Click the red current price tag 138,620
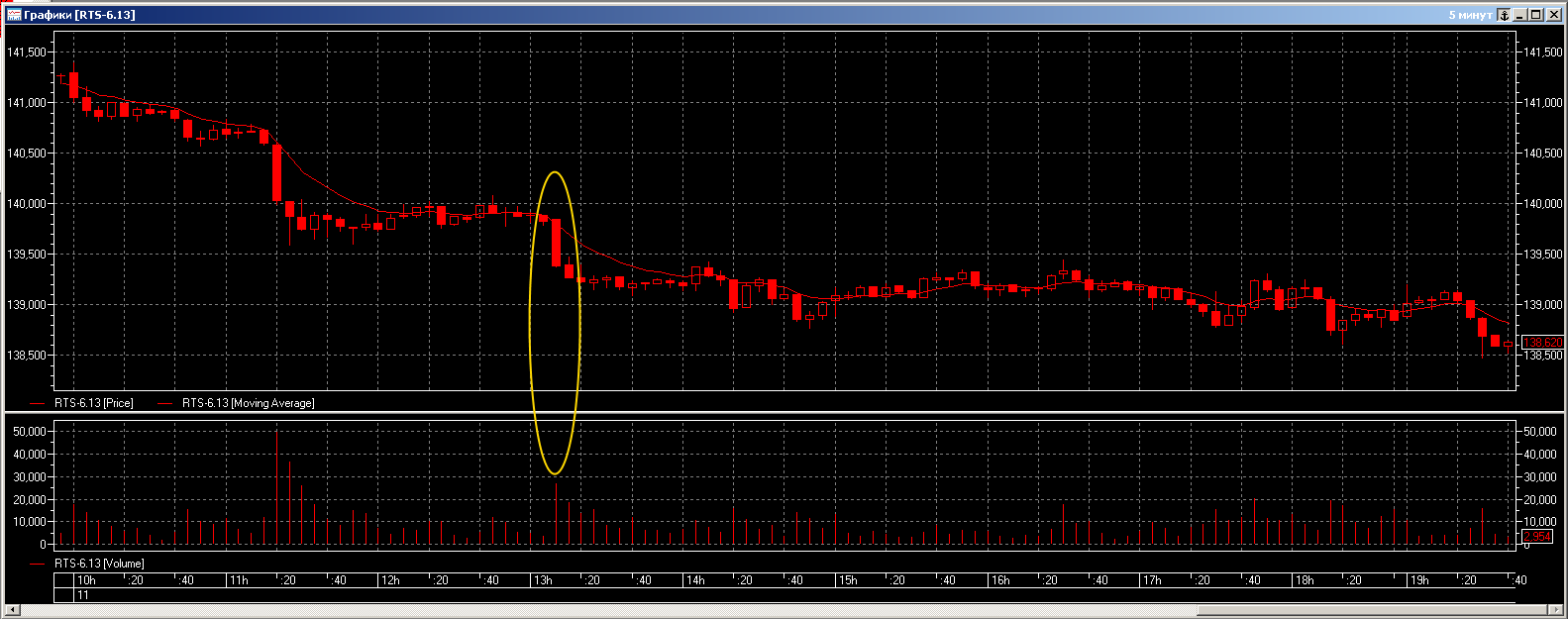1568x619 pixels. tap(1541, 343)
